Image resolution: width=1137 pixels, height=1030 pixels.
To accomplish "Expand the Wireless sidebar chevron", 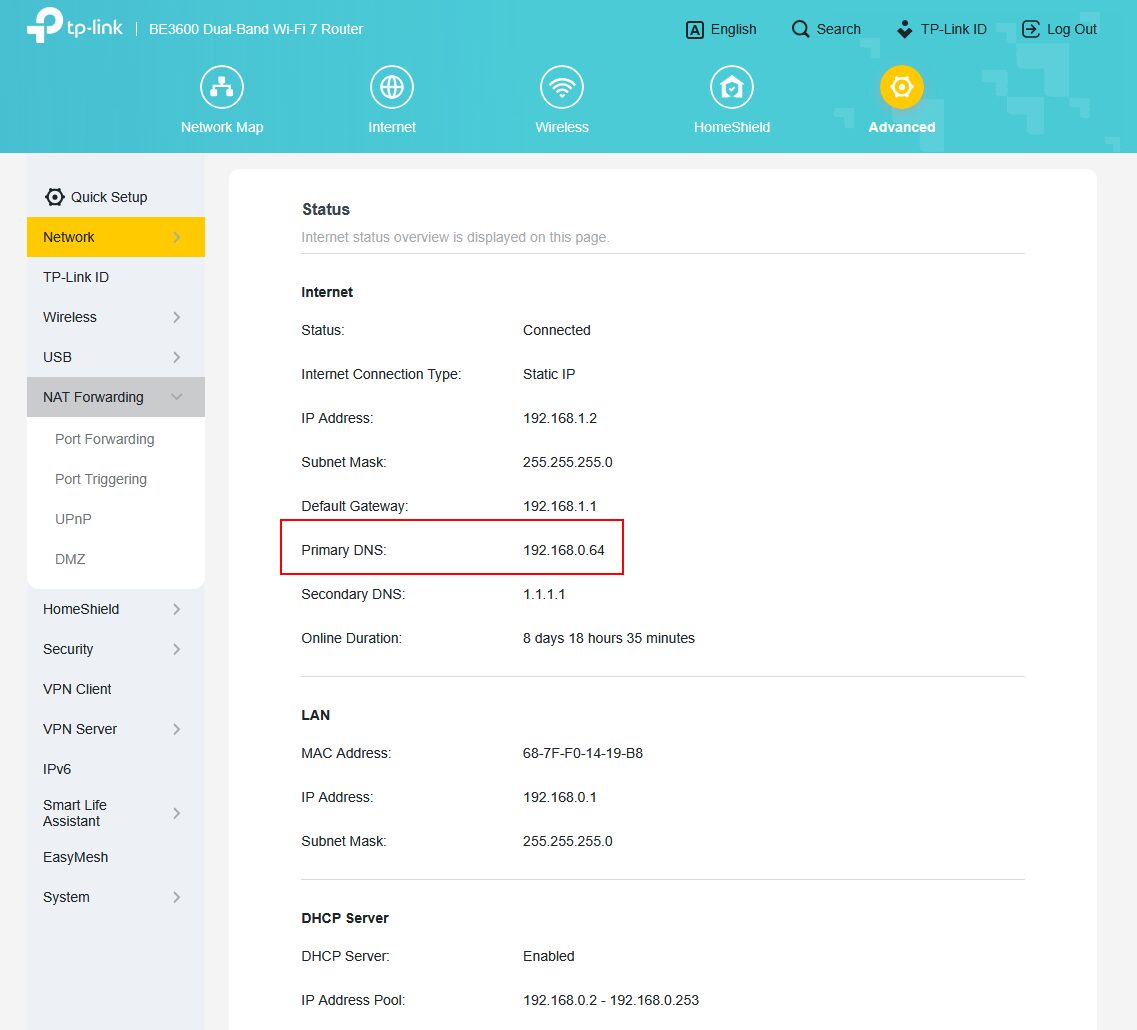I will point(176,317).
